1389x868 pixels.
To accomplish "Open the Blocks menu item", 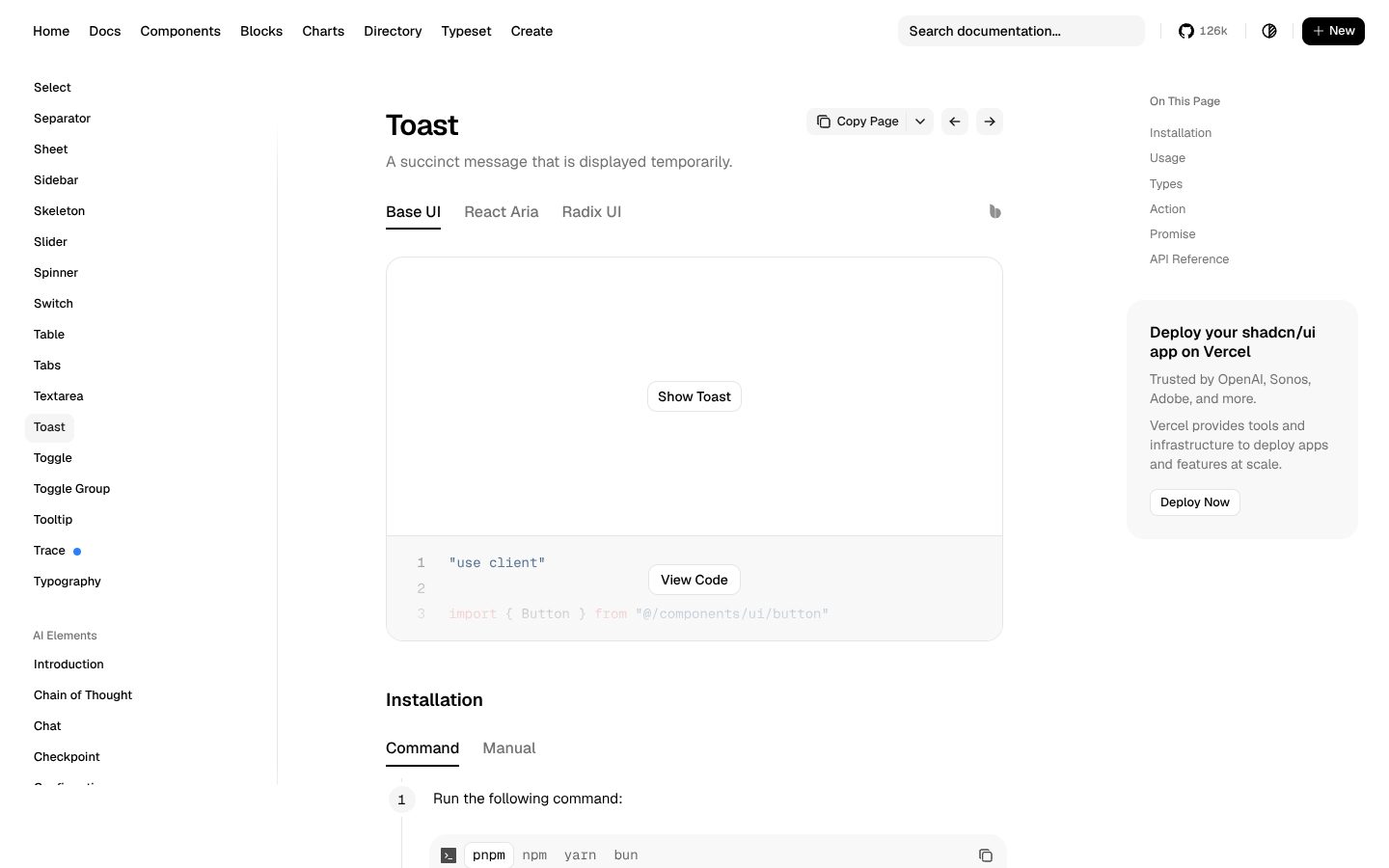I will coord(261,31).
